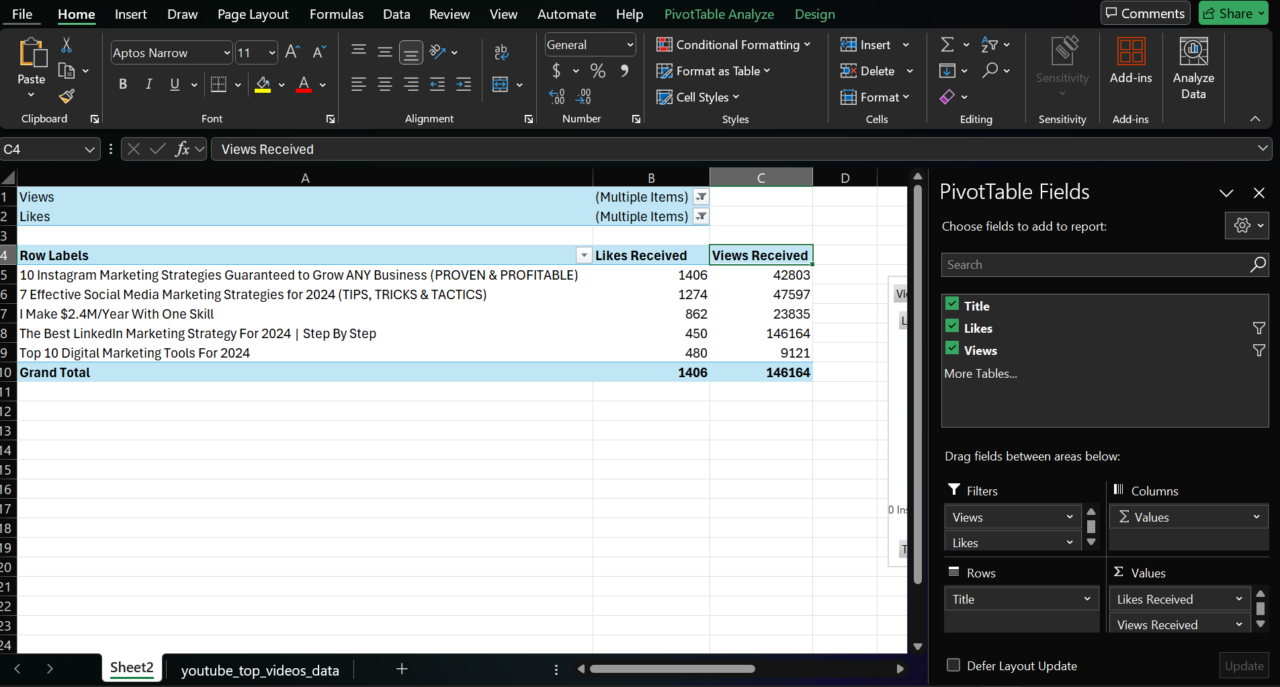This screenshot has width=1280, height=687.
Task: Click the Borders icon
Action: (x=219, y=84)
